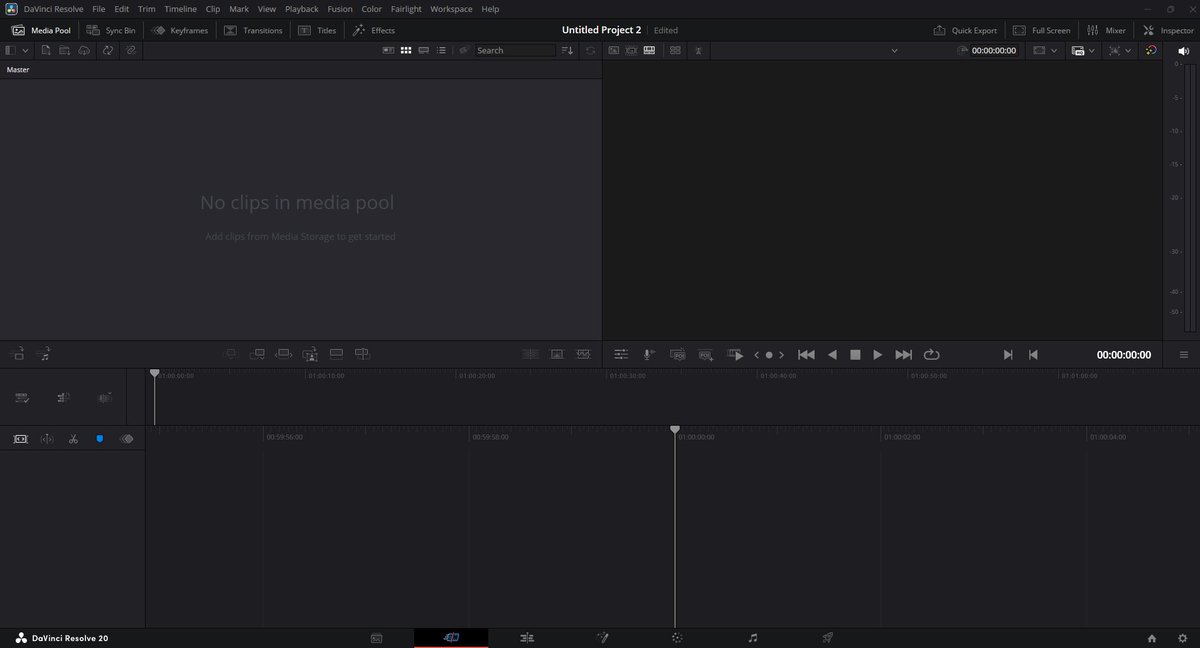The width and height of the screenshot is (1200, 648).
Task: Click the Import Media Folder icon
Action: tap(64, 50)
